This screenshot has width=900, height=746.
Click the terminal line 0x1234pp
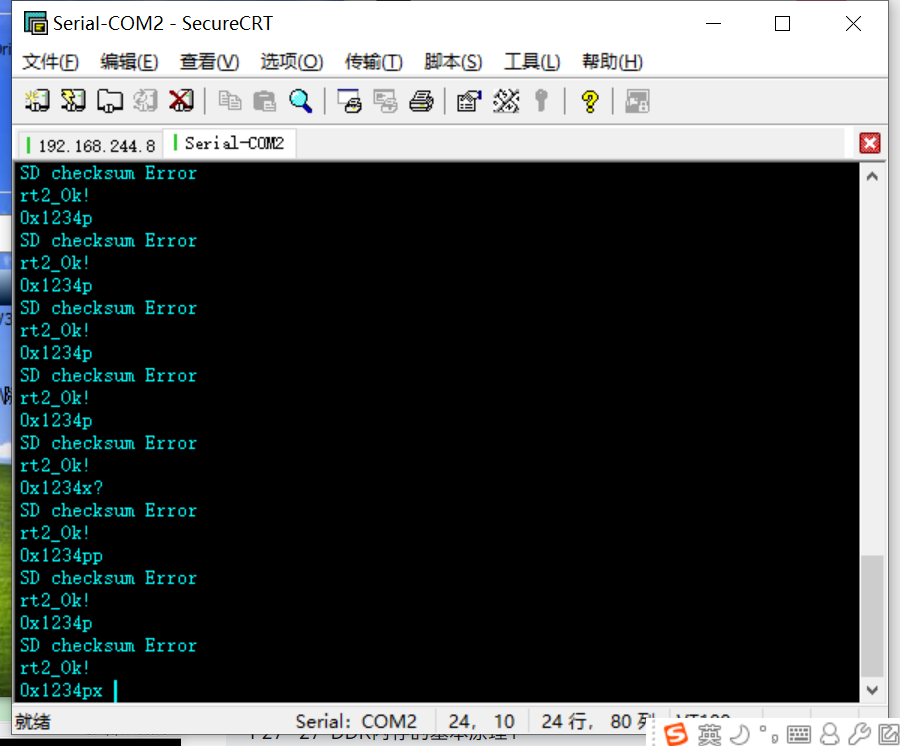61,555
